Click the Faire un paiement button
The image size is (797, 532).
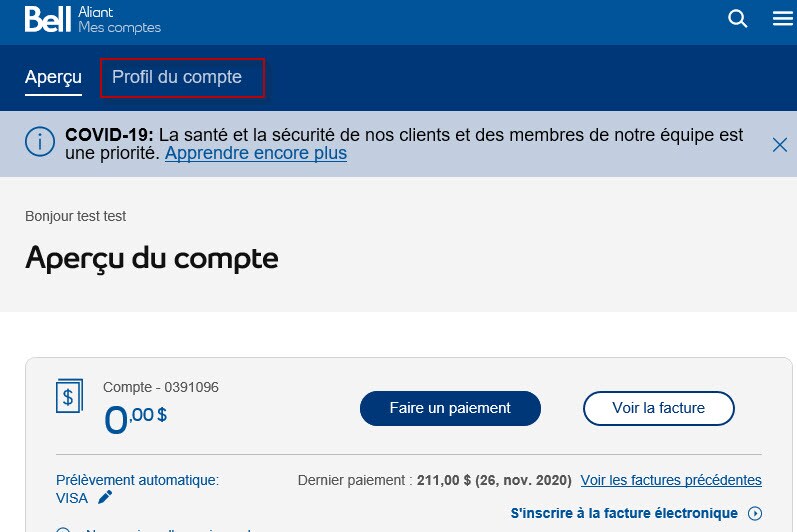click(450, 408)
